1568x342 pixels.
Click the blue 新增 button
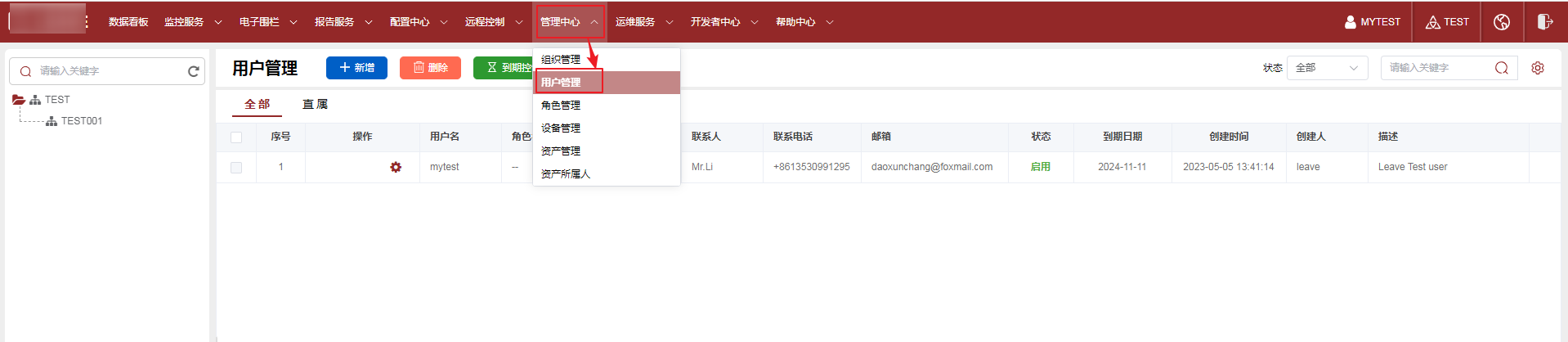click(356, 68)
